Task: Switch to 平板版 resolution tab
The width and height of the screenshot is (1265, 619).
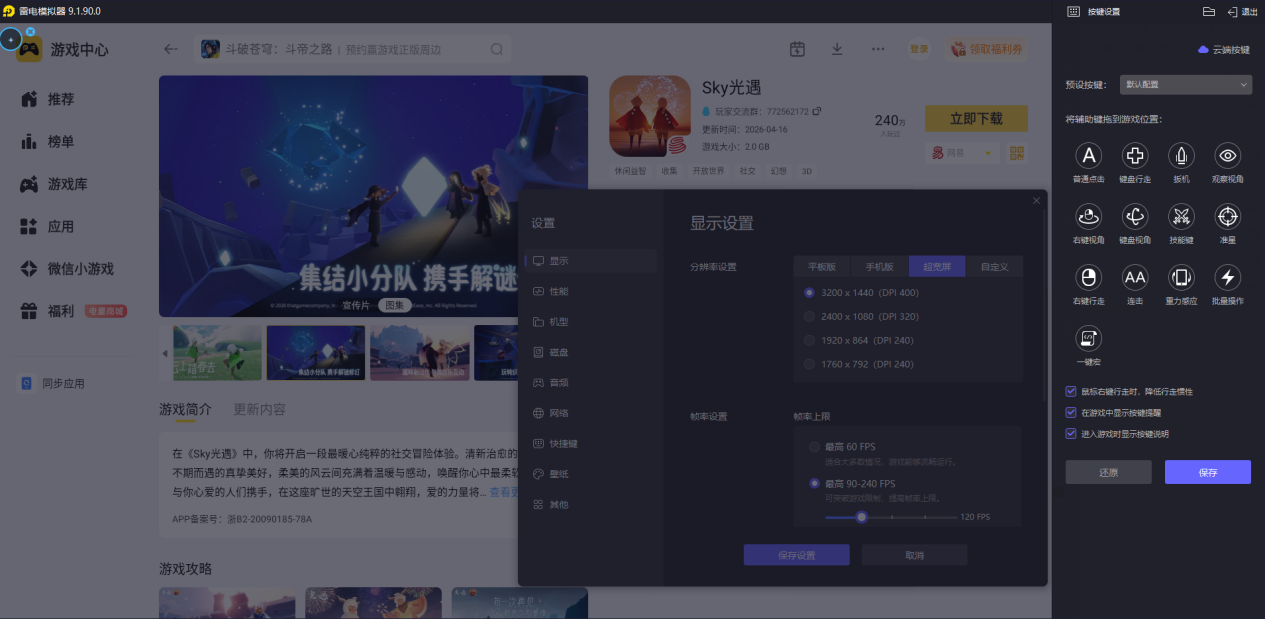Action: pos(822,267)
